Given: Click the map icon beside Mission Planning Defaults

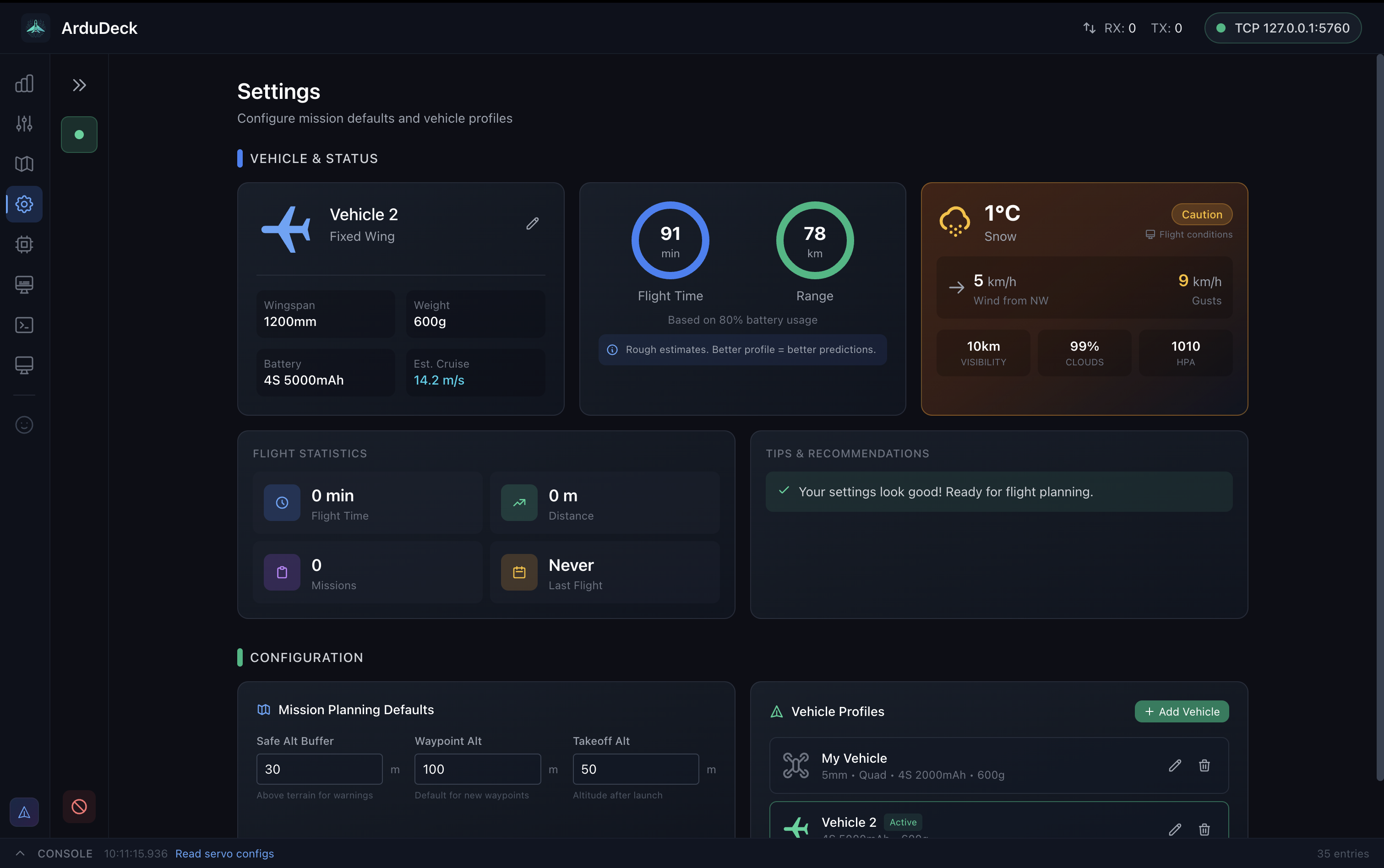Looking at the screenshot, I should [x=264, y=710].
